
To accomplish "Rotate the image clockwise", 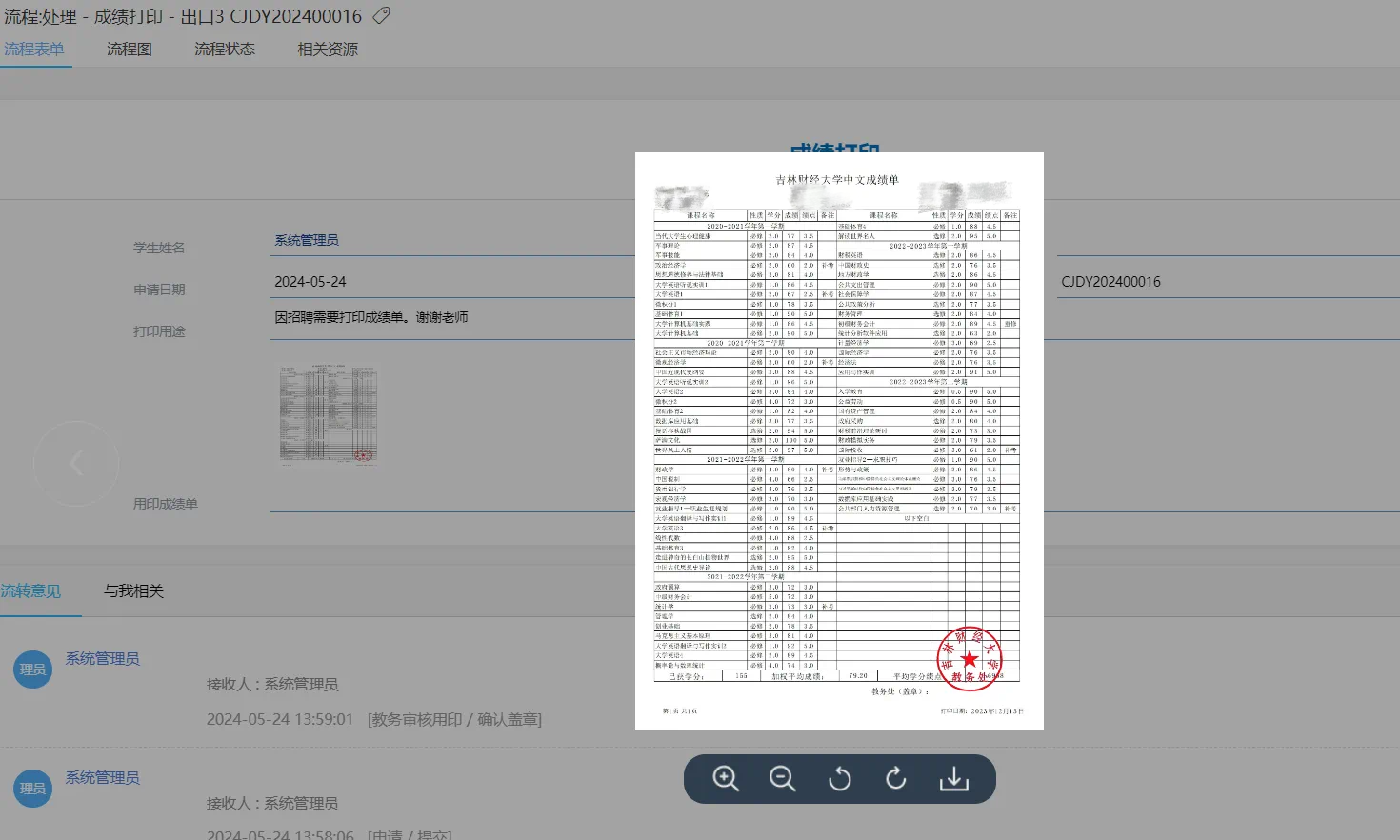I will click(896, 779).
